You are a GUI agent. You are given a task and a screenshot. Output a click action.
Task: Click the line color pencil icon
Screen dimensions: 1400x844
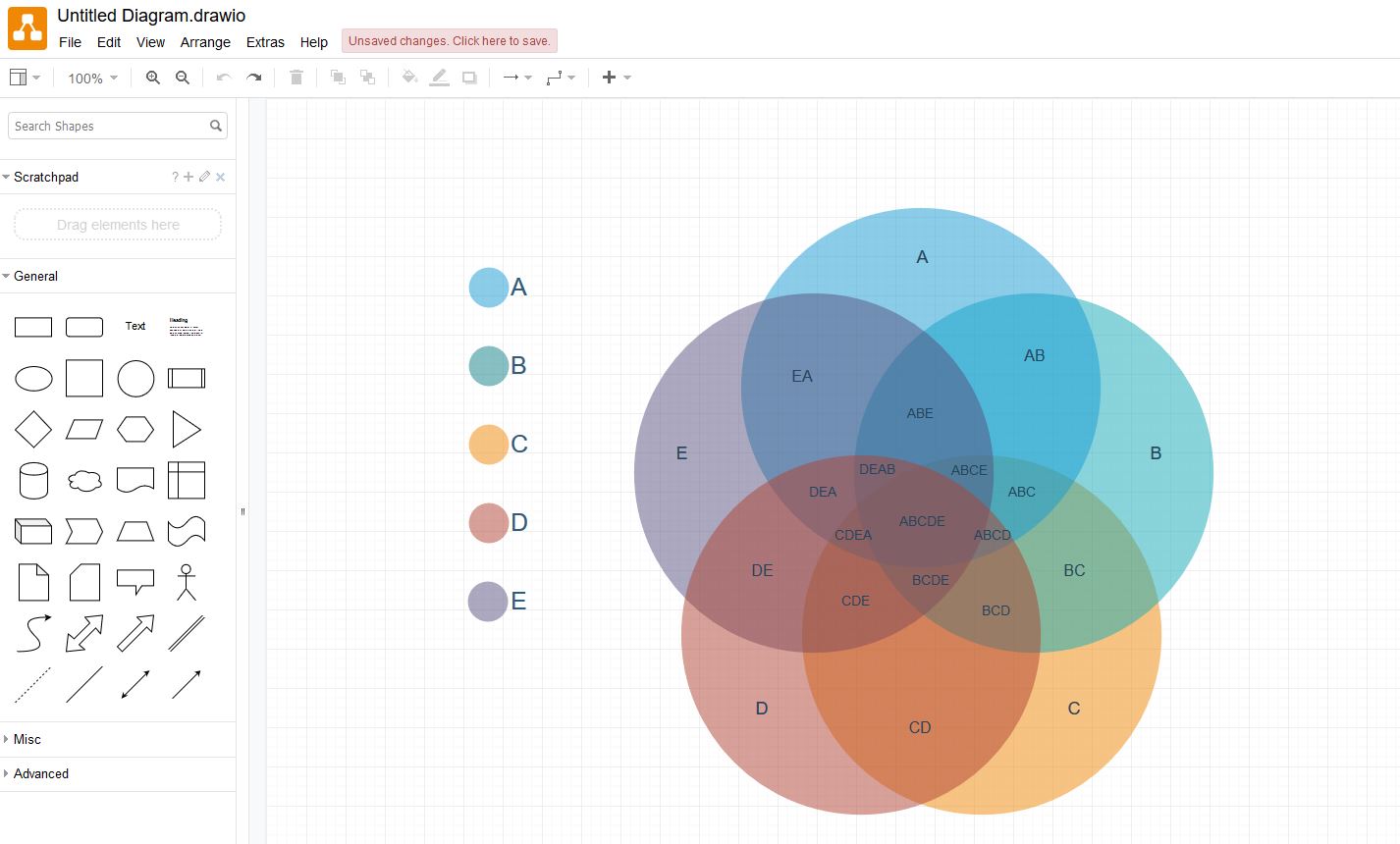click(439, 78)
